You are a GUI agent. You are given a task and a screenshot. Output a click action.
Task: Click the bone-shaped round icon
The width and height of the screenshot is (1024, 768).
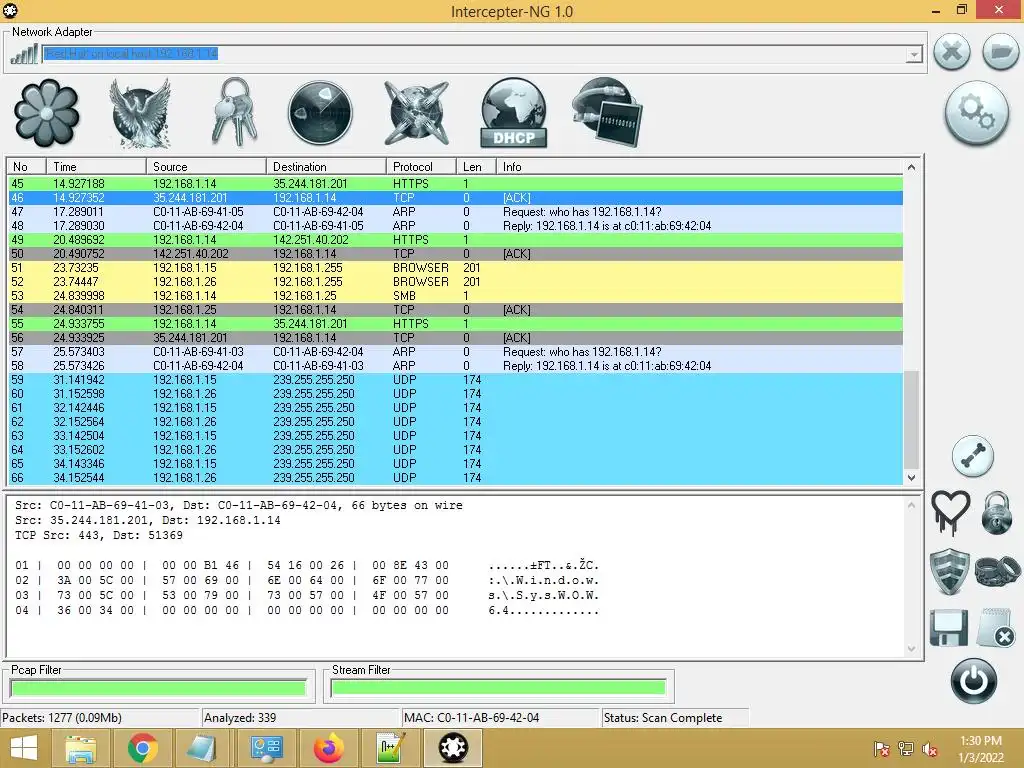[972, 455]
